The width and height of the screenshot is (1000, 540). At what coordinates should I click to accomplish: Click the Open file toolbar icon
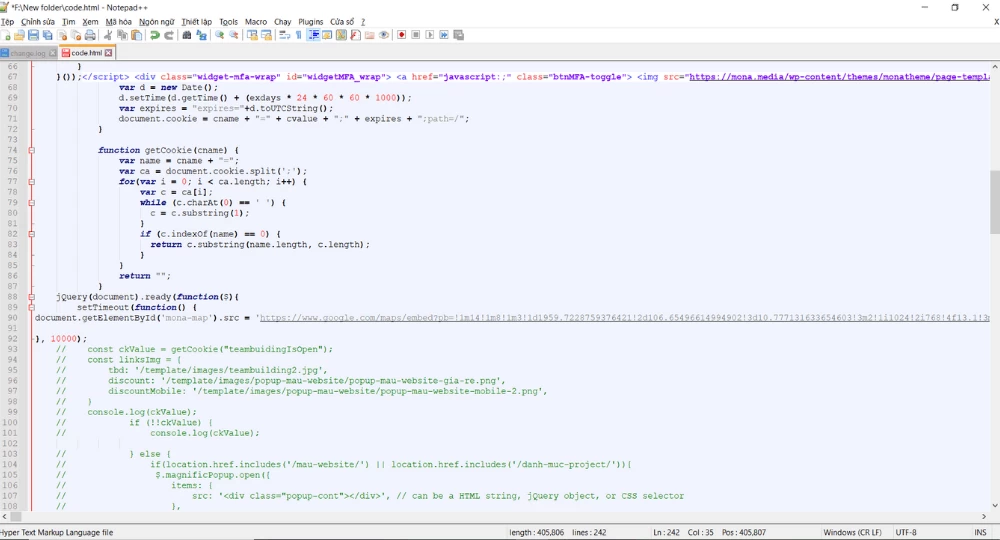tap(19, 35)
